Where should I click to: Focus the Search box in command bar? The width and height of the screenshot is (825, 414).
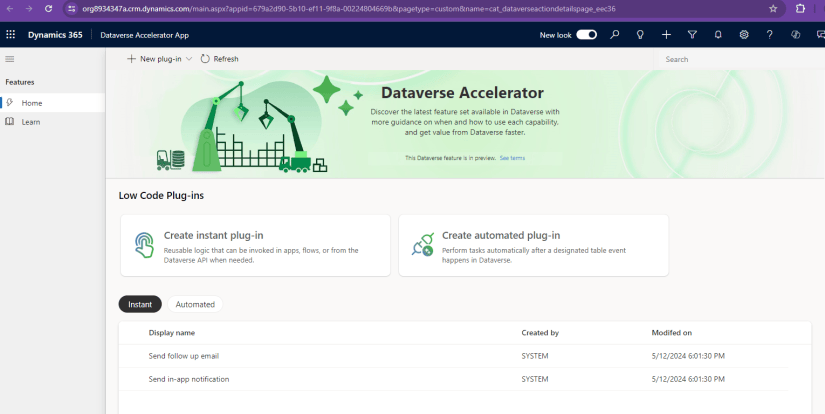tap(739, 59)
